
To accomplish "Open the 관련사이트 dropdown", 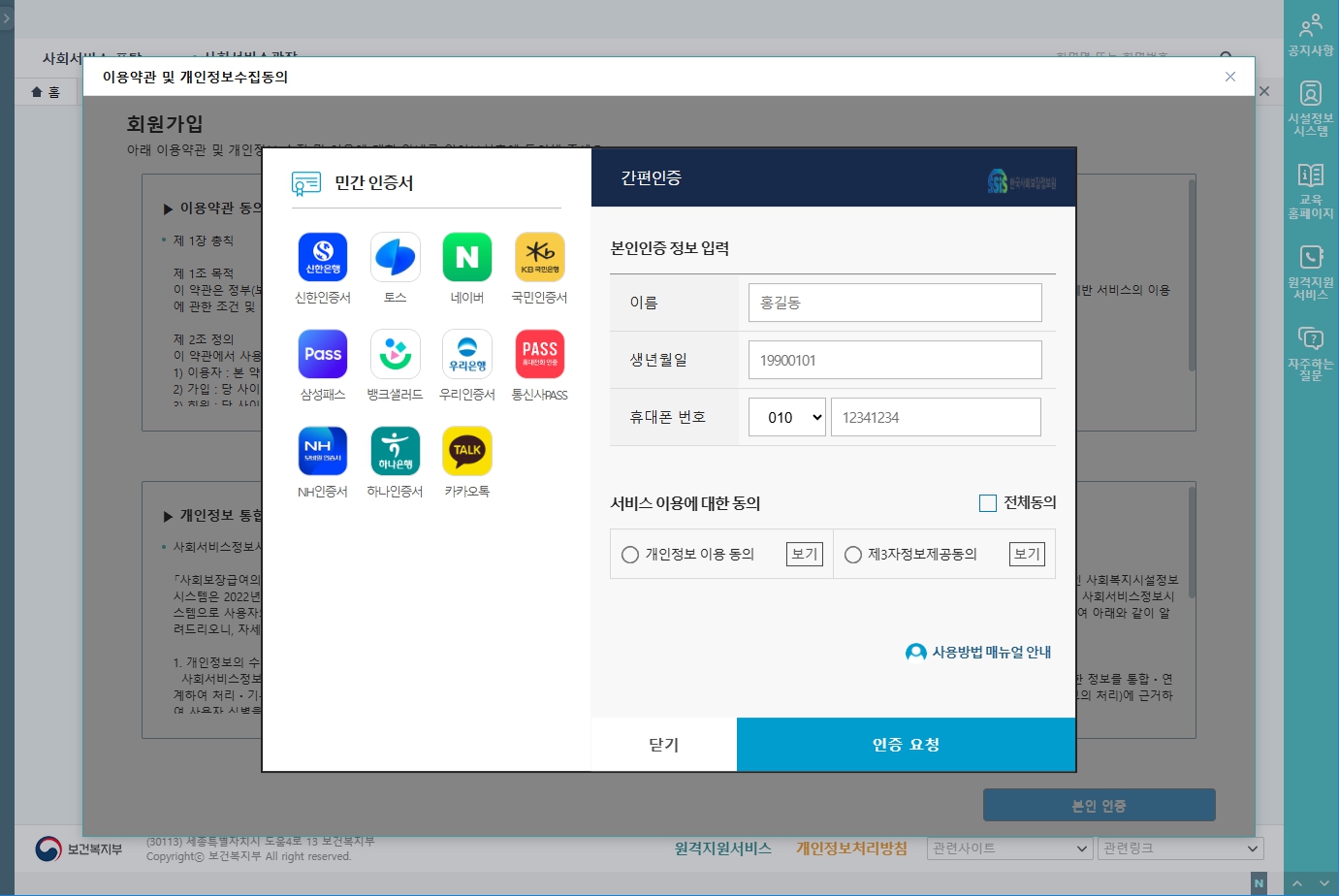I will click(1010, 848).
